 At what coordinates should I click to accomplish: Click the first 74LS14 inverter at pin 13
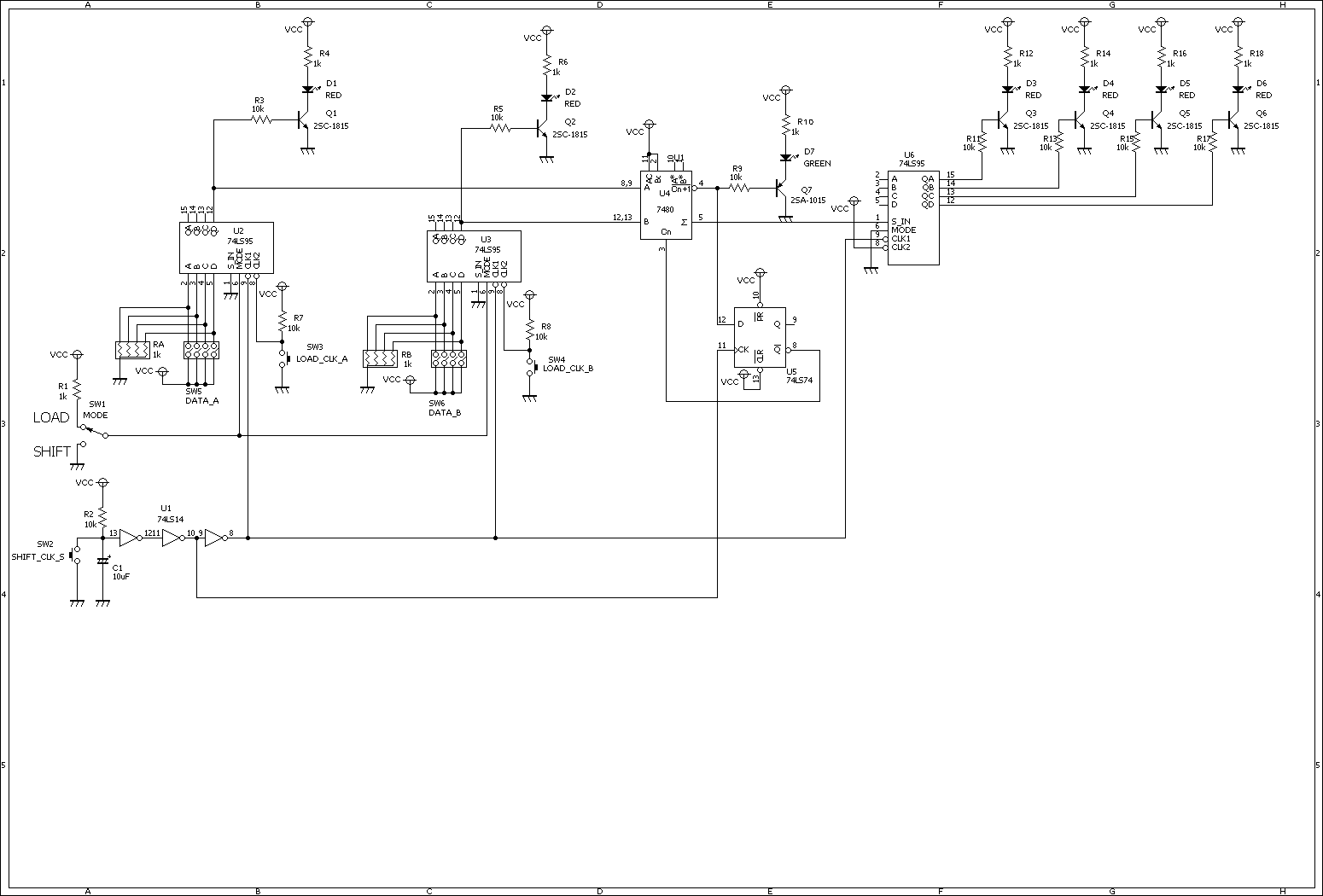coord(129,538)
